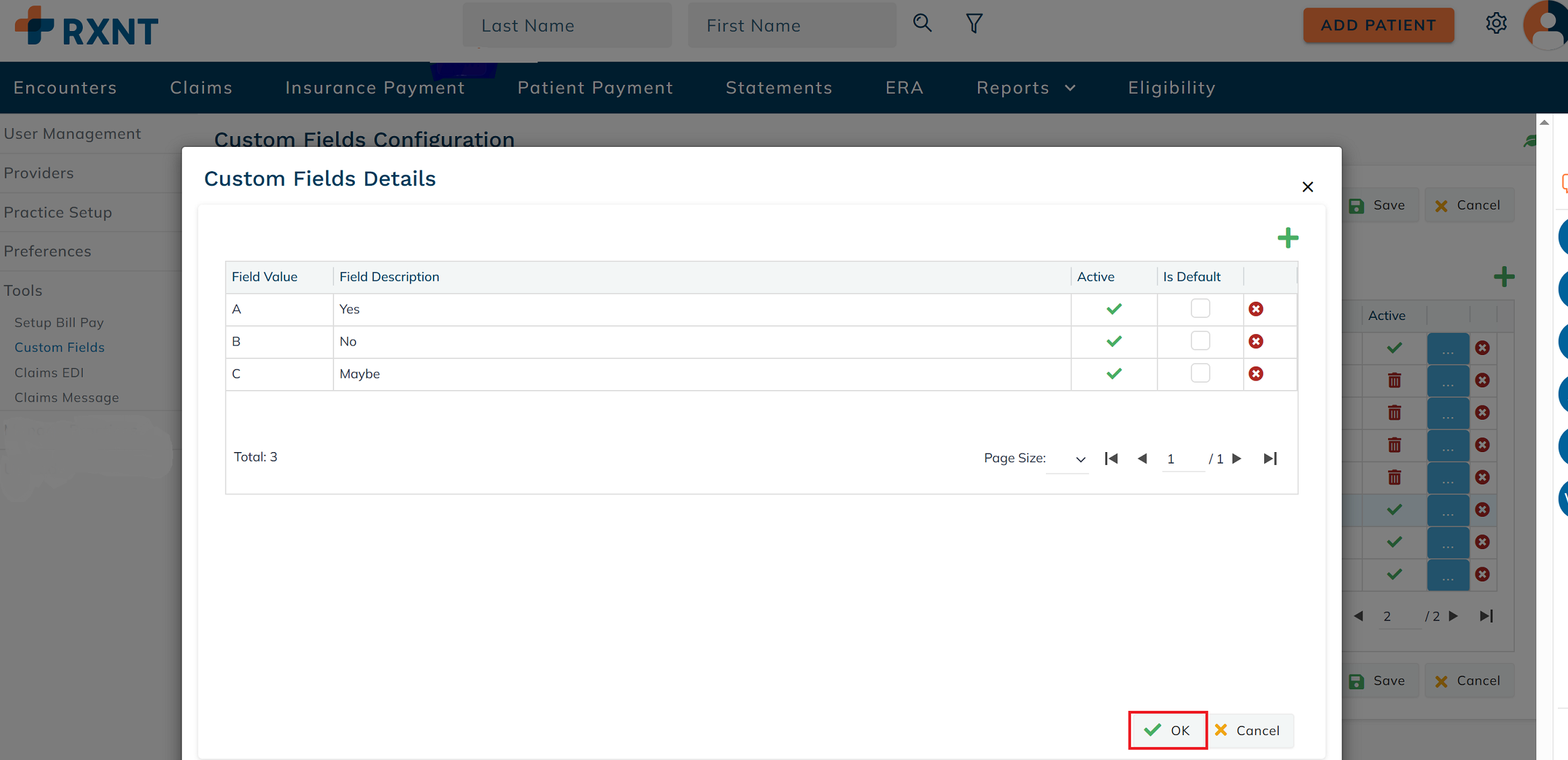1568x760 pixels.
Task: Click scrollbar up arrow on right
Action: pos(1544,122)
